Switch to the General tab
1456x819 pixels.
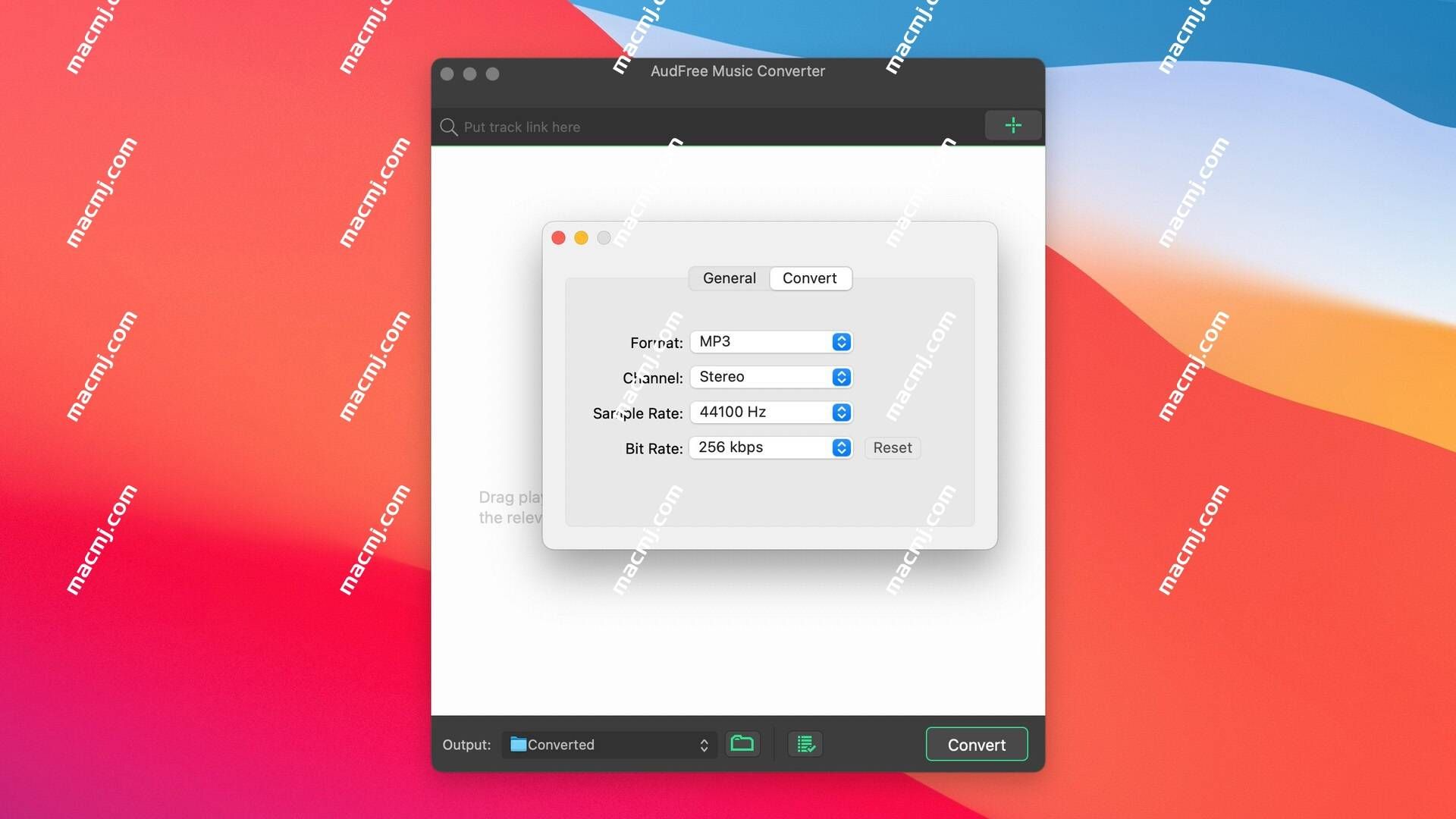click(729, 278)
